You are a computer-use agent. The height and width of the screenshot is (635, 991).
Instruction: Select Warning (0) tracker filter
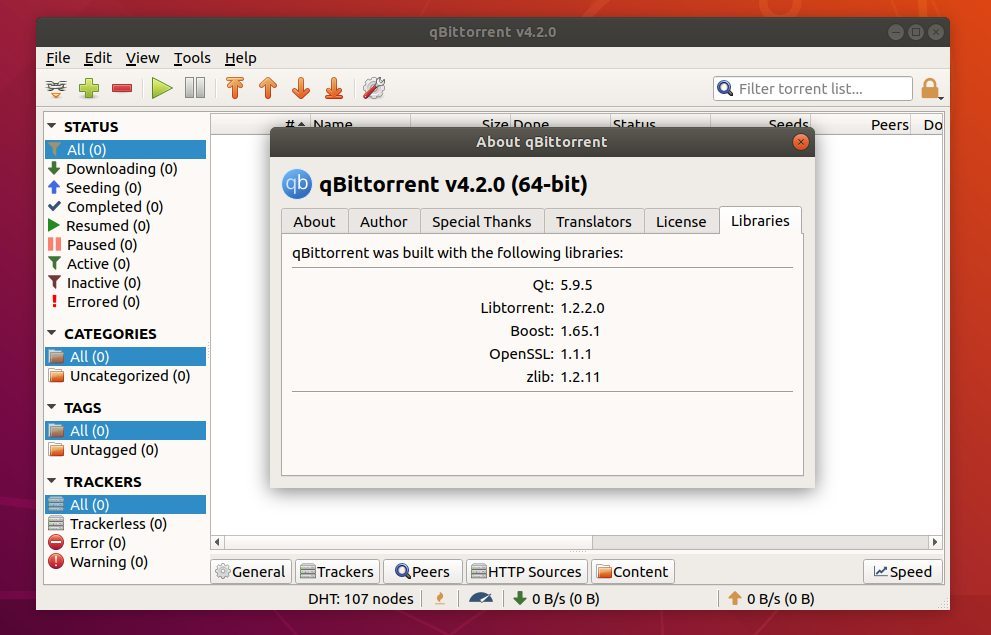click(125, 562)
